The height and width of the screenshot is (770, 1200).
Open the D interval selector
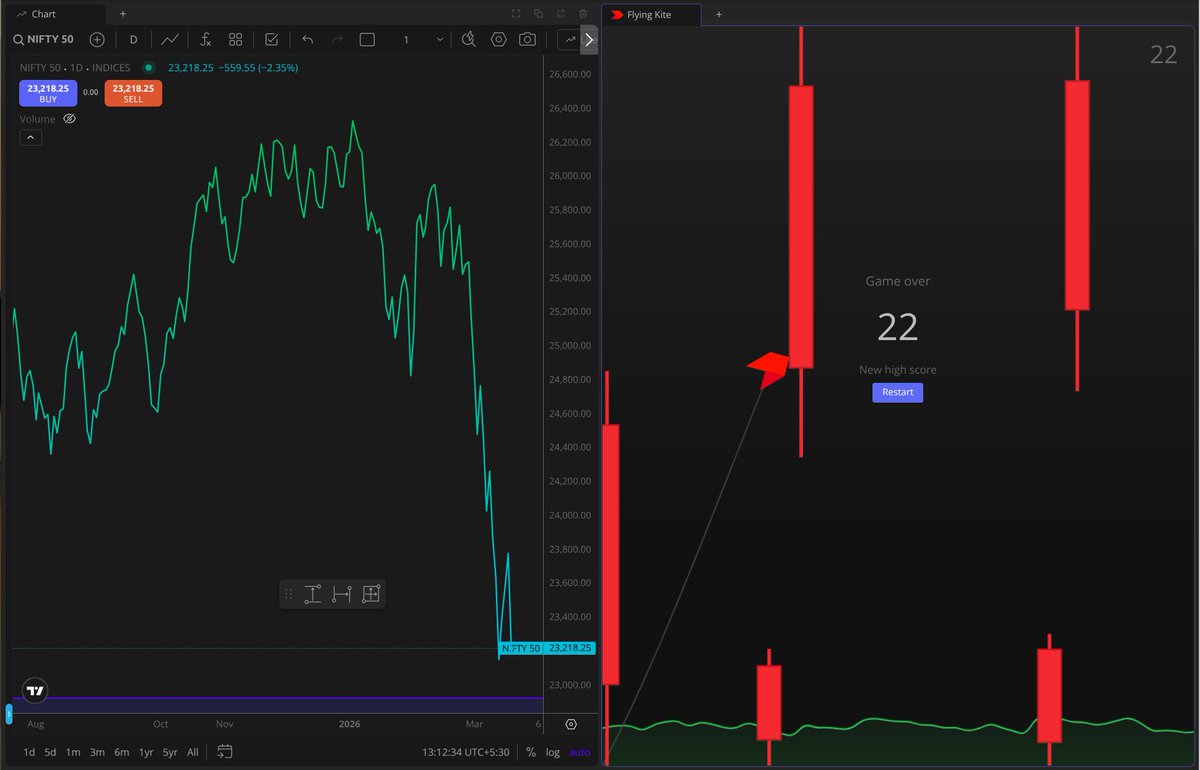coord(133,40)
